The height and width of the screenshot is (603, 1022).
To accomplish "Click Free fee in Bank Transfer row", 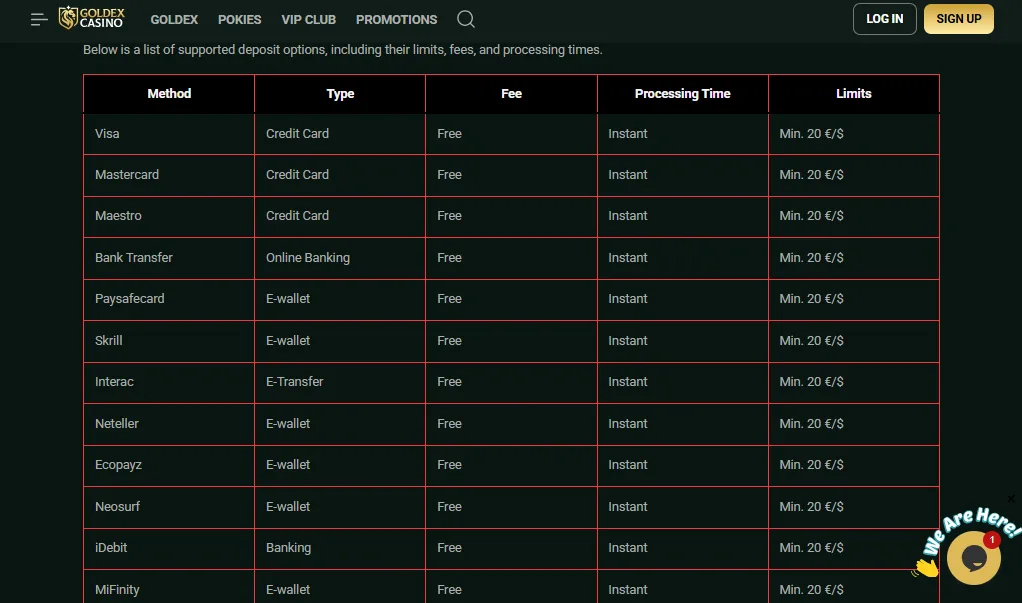I will tap(512, 257).
